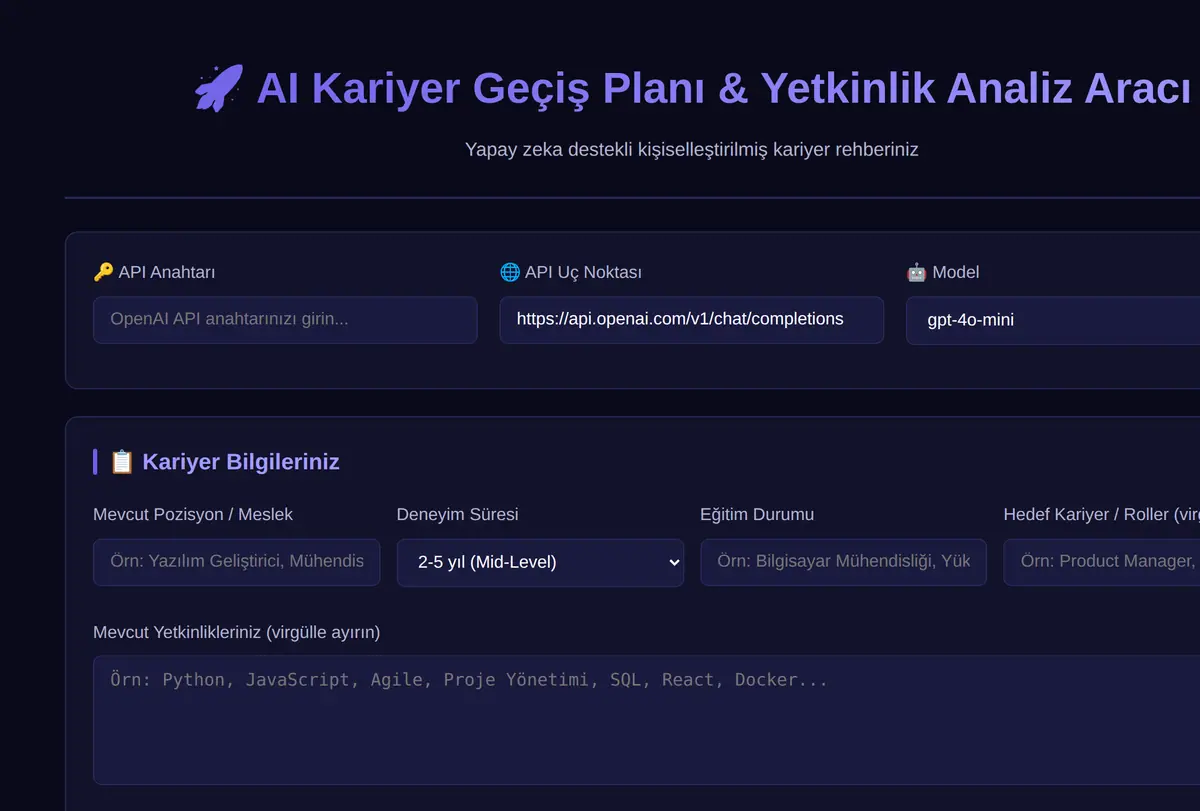Screen dimensions: 1200x811
Task: Click the globe icon beside API Uç Noktası
Action: [x=509, y=272]
